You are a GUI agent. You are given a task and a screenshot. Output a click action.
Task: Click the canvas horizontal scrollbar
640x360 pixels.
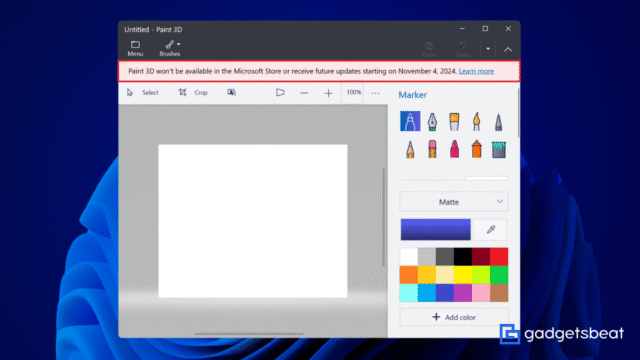[x=249, y=334]
